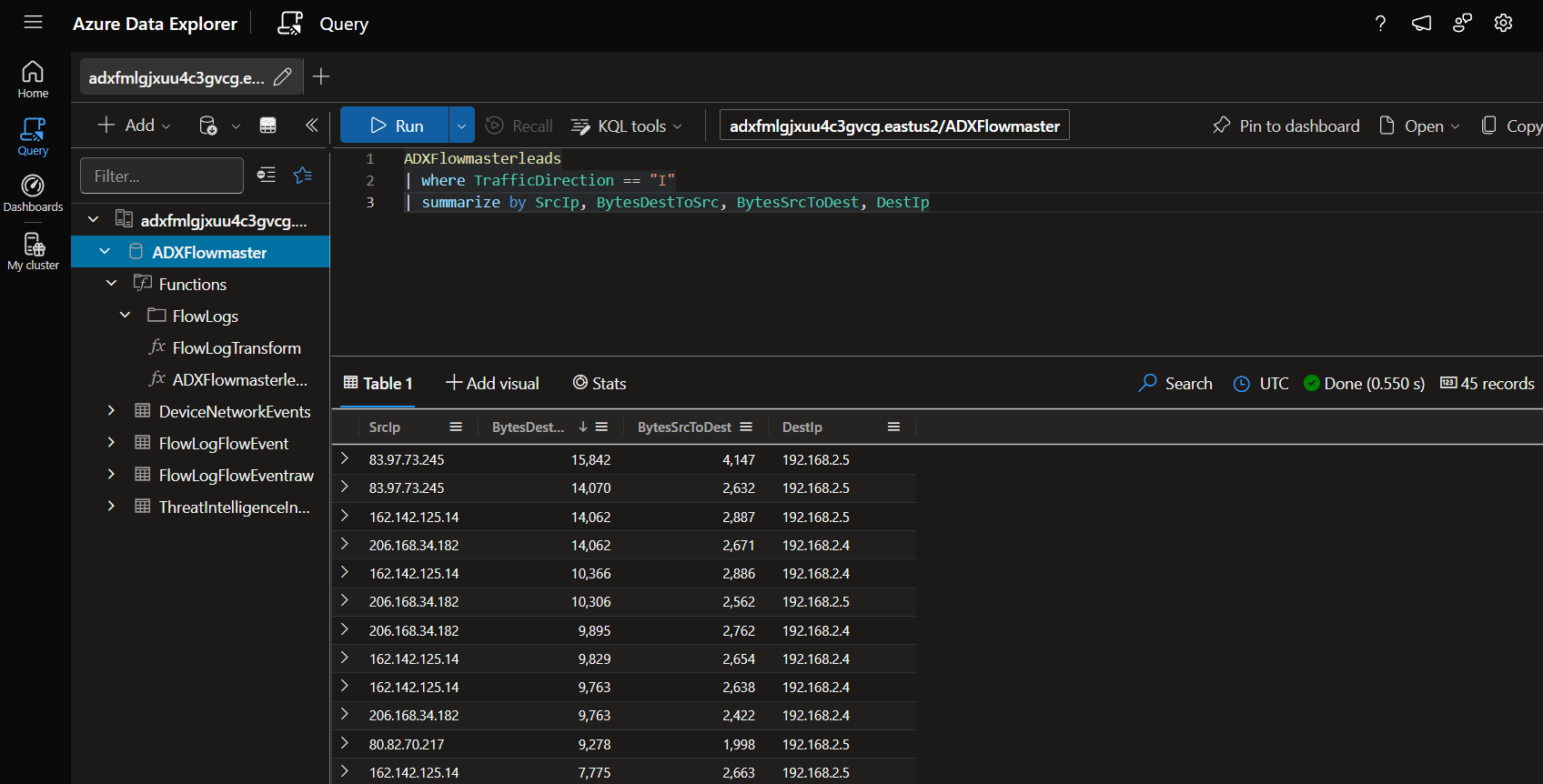Screen dimensions: 1543x784
Task: Search the results grid
Action: pos(1175,383)
